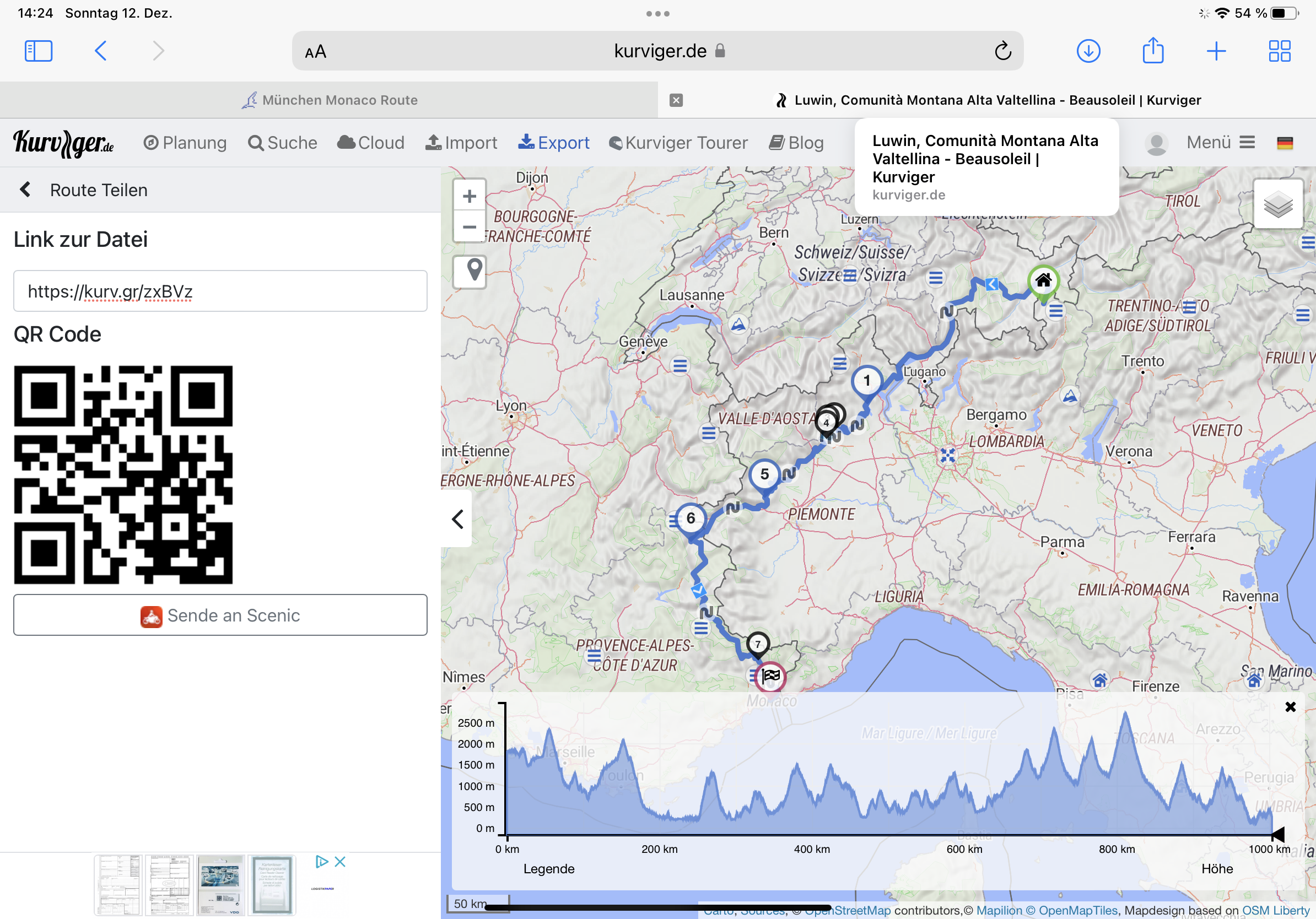This screenshot has width=1316, height=919.
Task: Select waypoint marker 4 on route
Action: tap(826, 424)
